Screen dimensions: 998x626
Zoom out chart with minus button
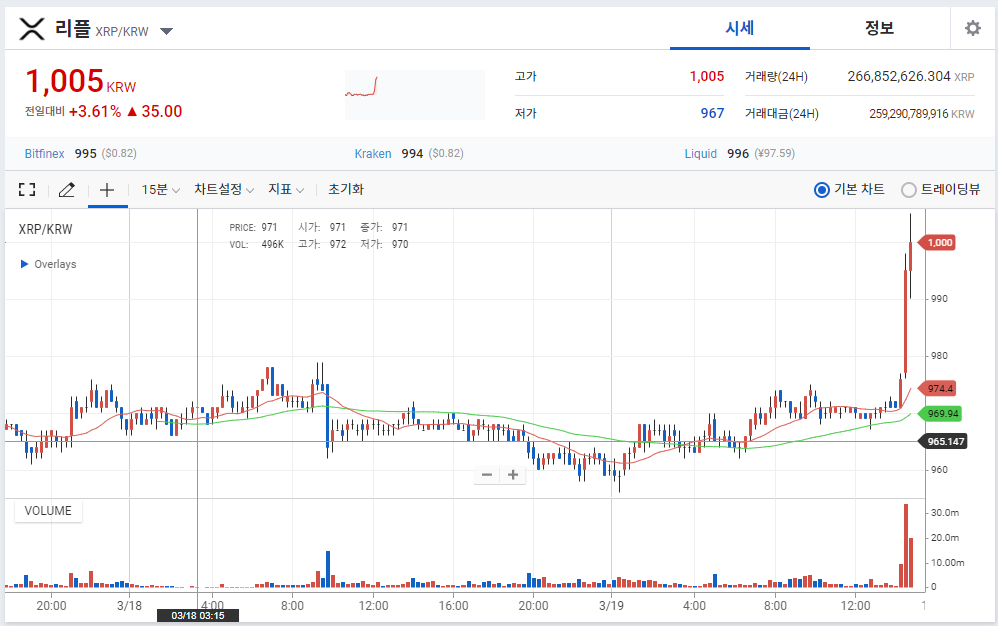point(487,475)
